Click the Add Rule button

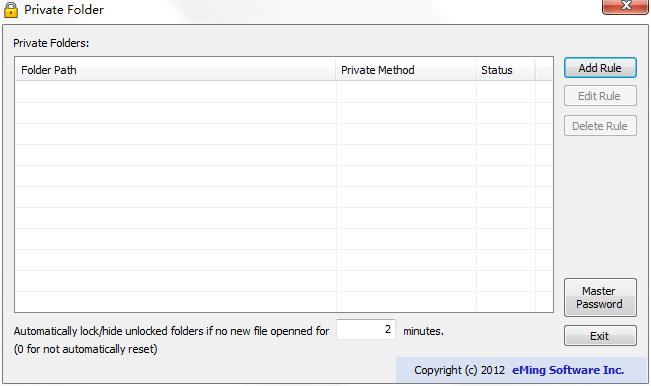tap(600, 68)
